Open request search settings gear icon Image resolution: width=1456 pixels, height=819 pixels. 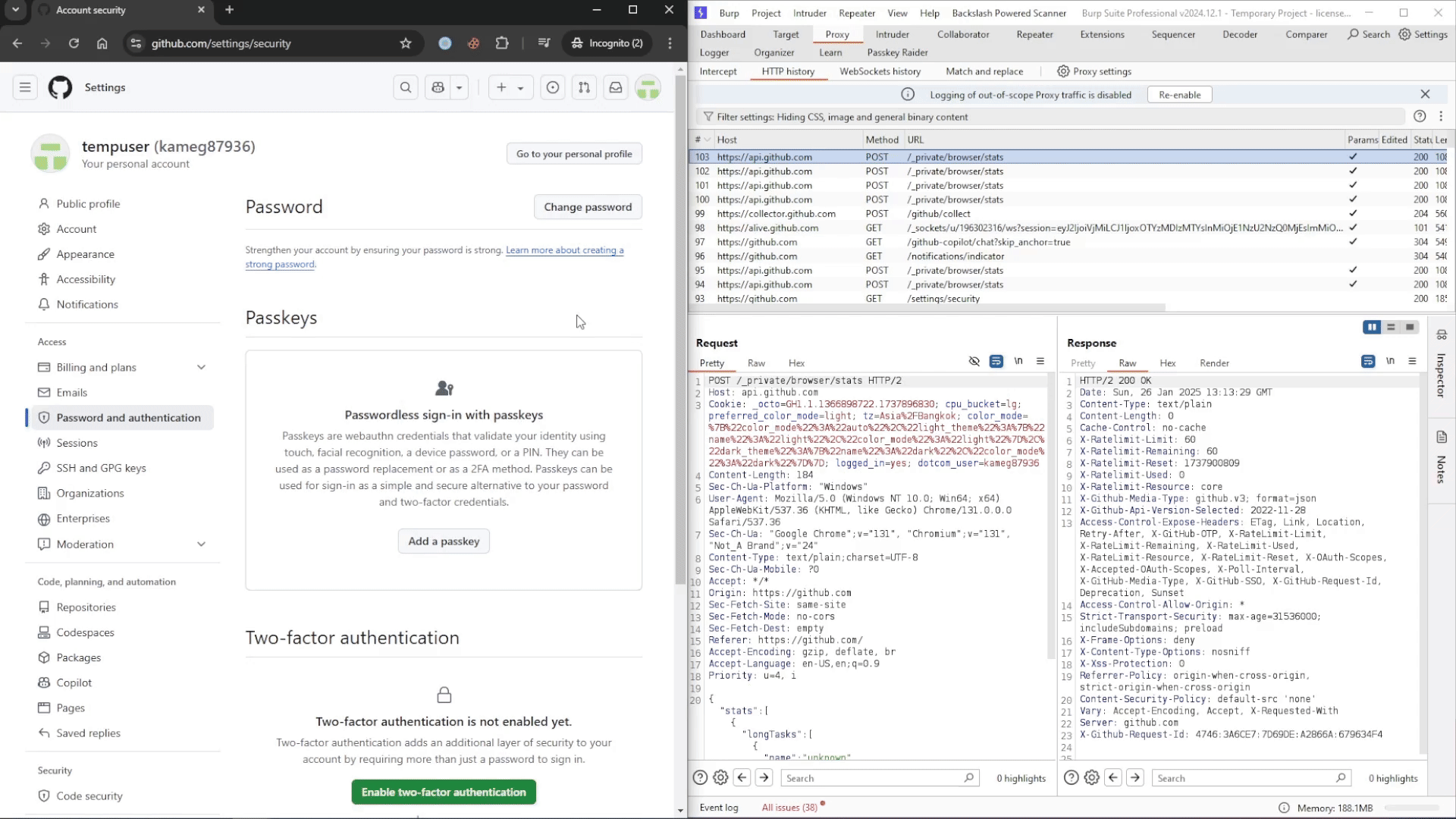[x=721, y=777]
